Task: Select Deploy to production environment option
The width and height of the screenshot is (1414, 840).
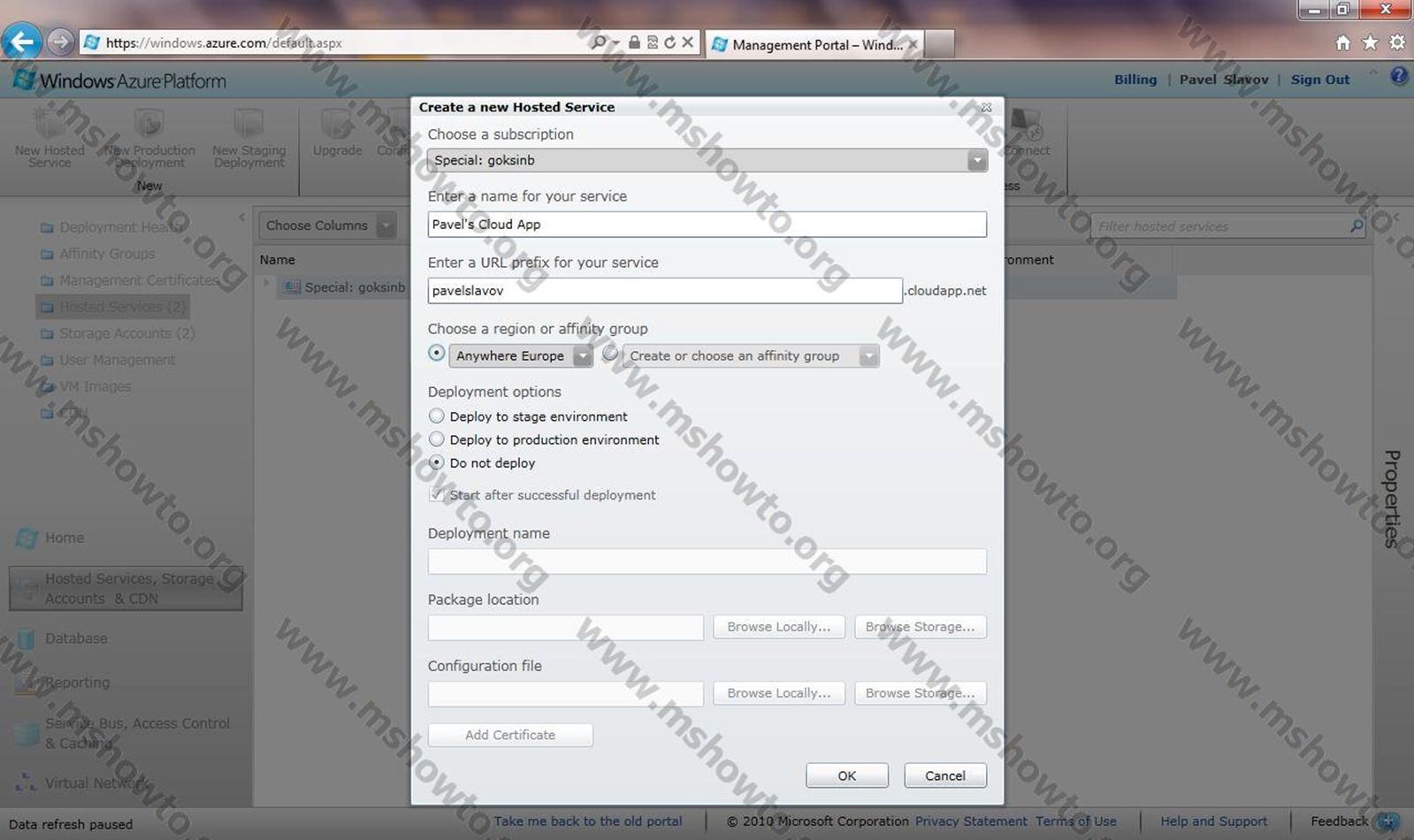Action: (x=436, y=439)
